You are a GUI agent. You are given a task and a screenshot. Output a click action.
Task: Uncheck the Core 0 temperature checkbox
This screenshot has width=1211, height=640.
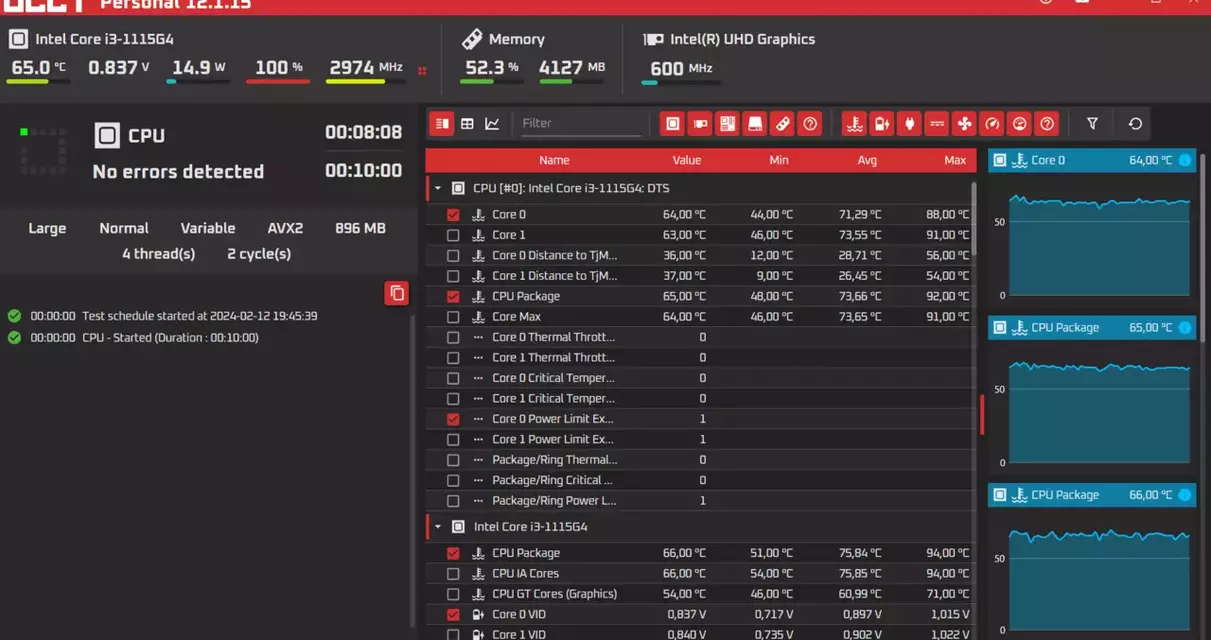click(x=453, y=214)
